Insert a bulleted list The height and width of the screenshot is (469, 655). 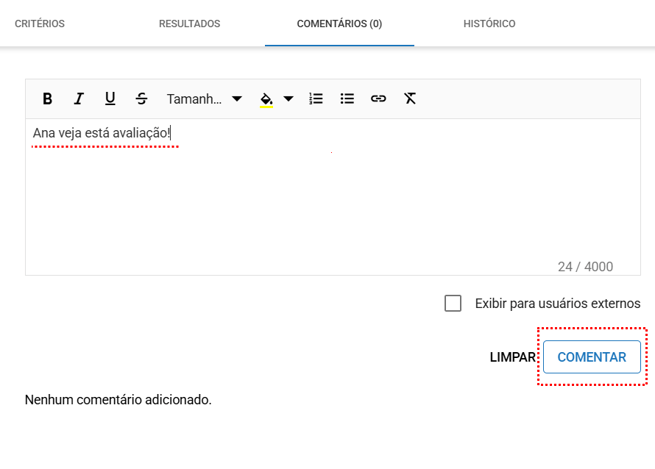pyautogui.click(x=347, y=99)
